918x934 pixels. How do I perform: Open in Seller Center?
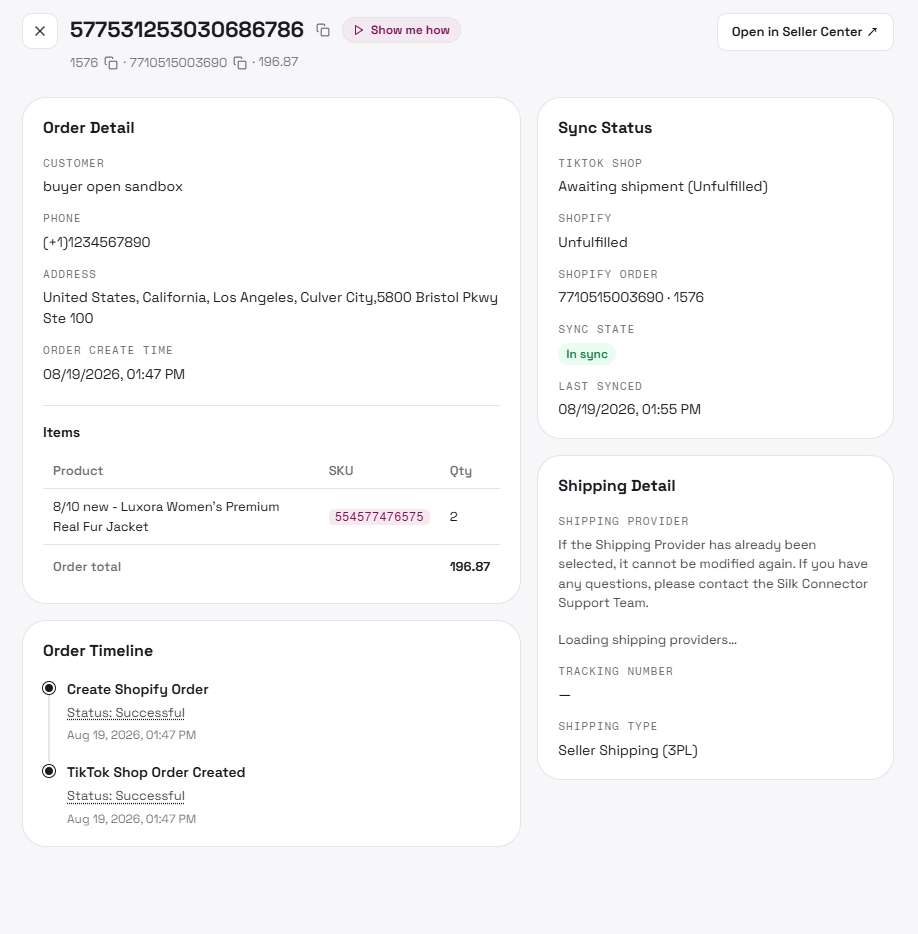click(805, 32)
